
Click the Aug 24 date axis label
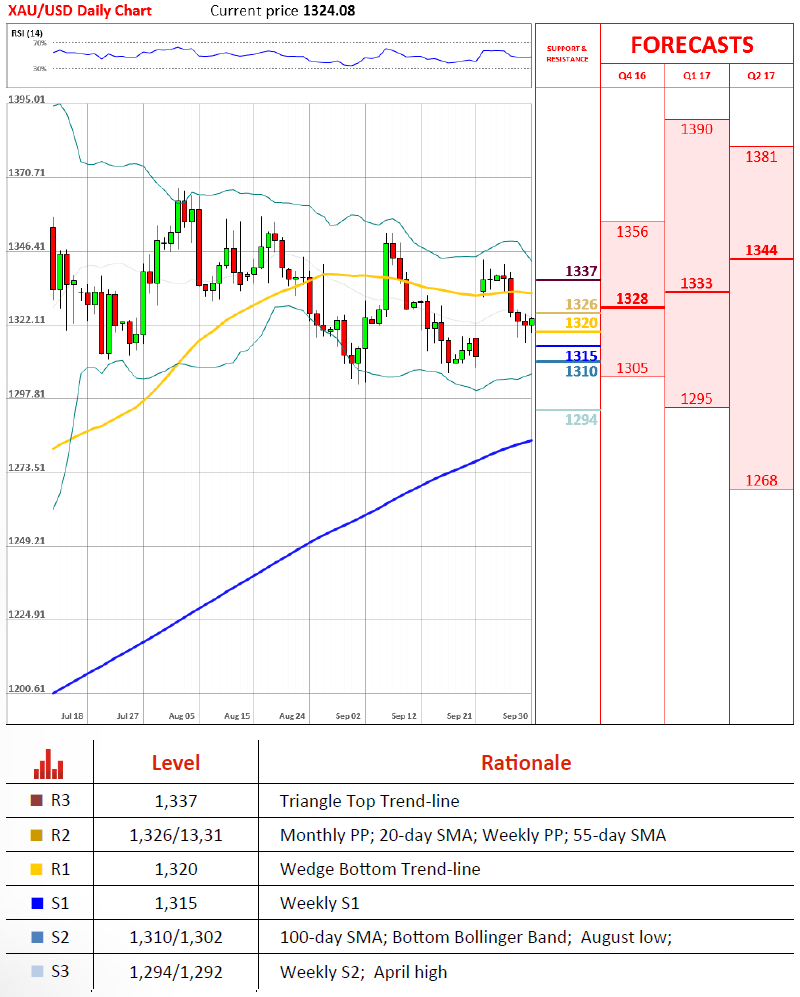292,716
